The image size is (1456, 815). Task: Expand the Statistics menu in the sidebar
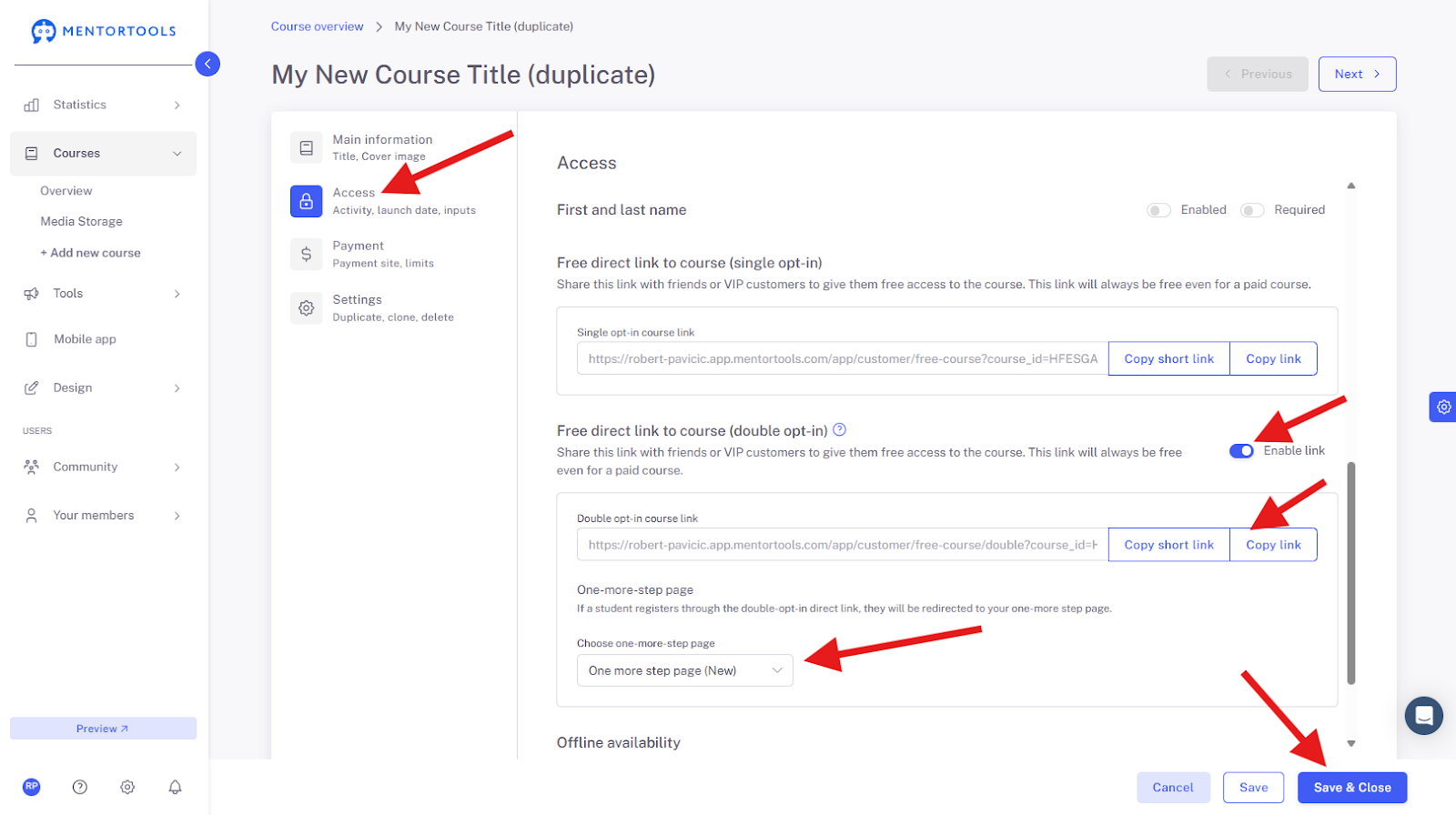(103, 105)
